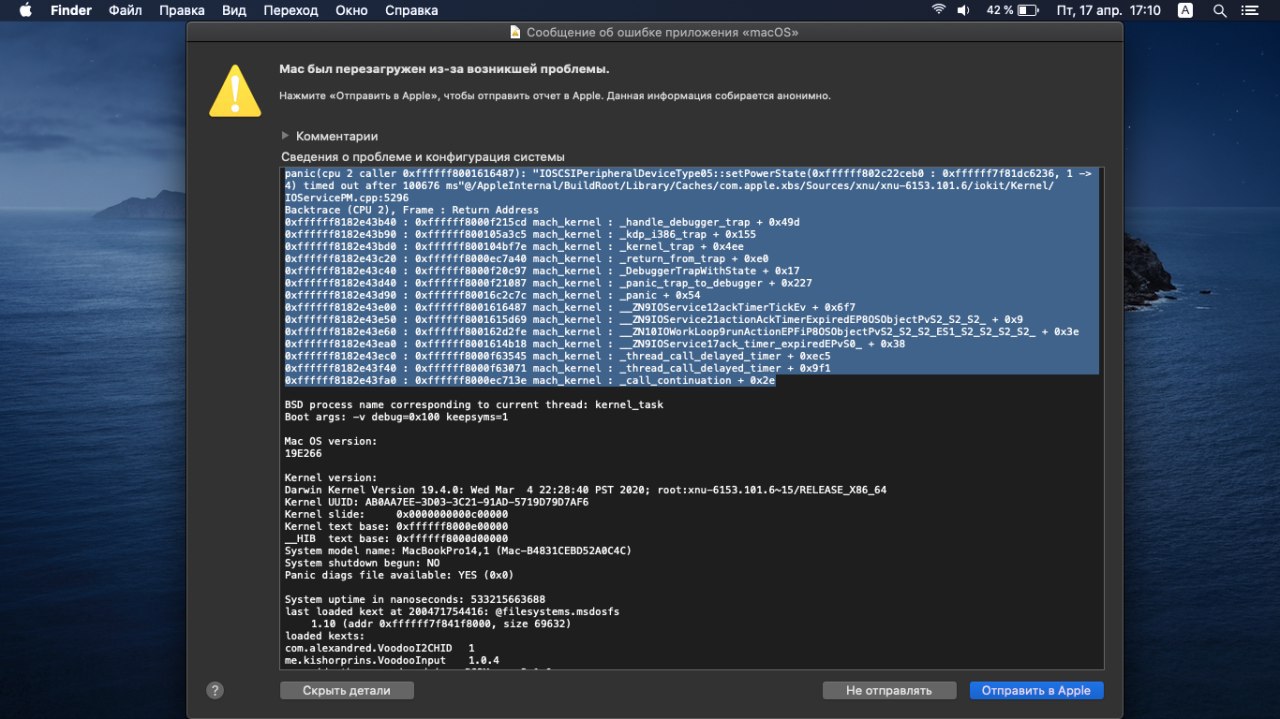Image resolution: width=1280 pixels, height=719 pixels.
Task: Click the Boot args line
Action: tap(396, 416)
